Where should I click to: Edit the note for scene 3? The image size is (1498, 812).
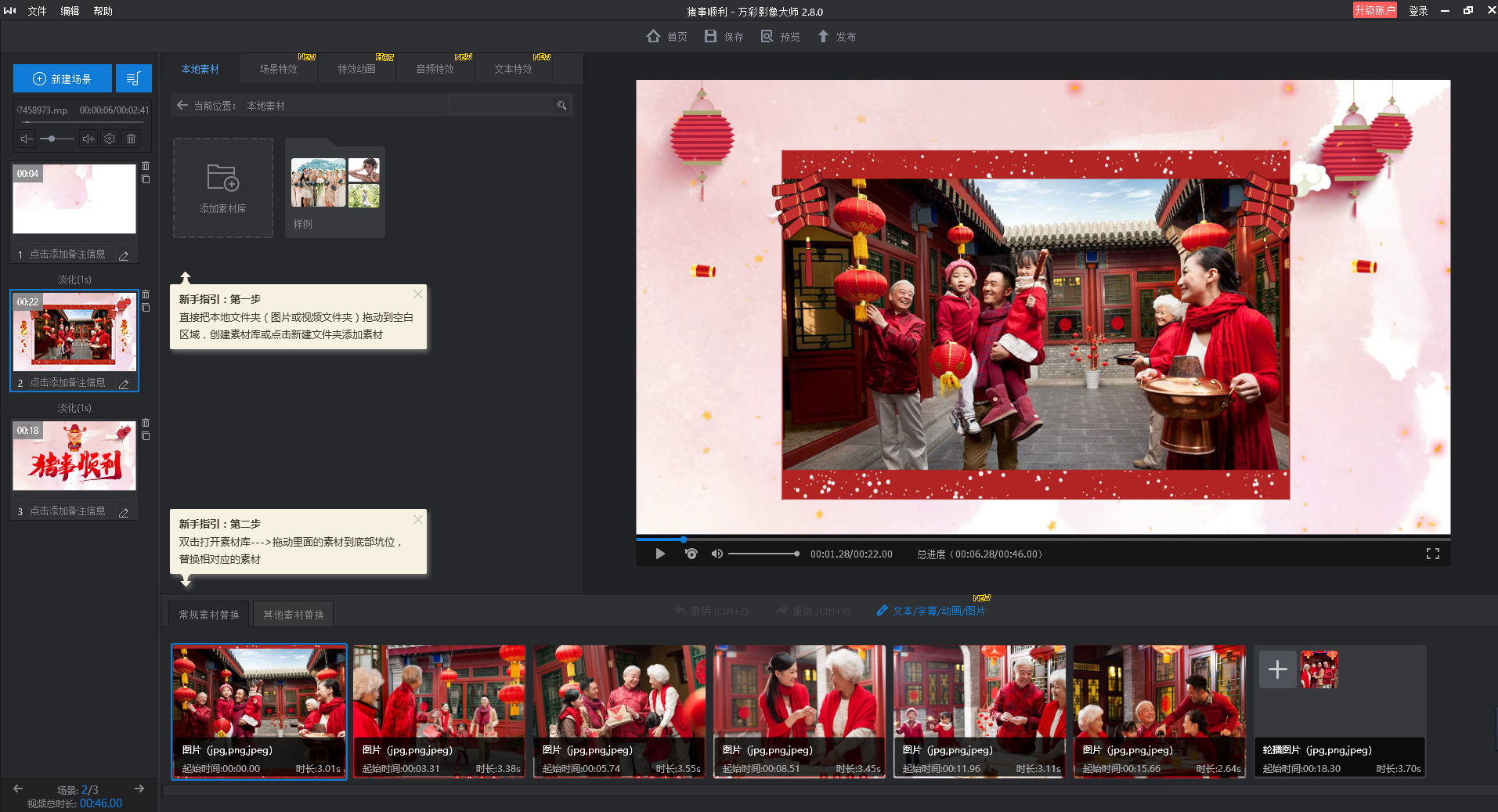tap(124, 512)
